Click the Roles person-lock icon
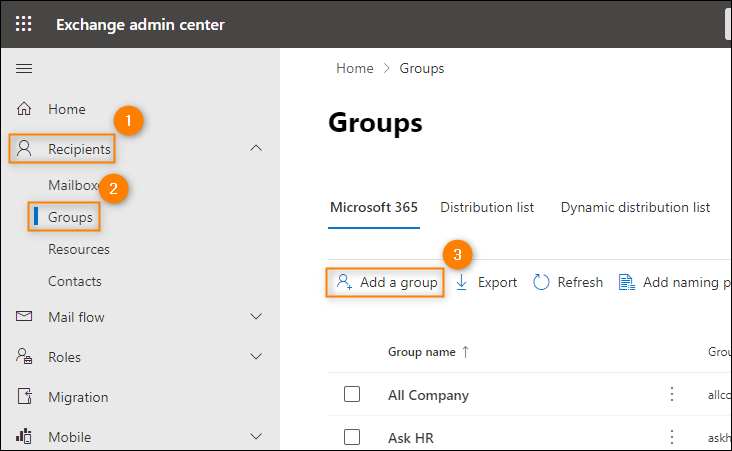 coord(24,357)
